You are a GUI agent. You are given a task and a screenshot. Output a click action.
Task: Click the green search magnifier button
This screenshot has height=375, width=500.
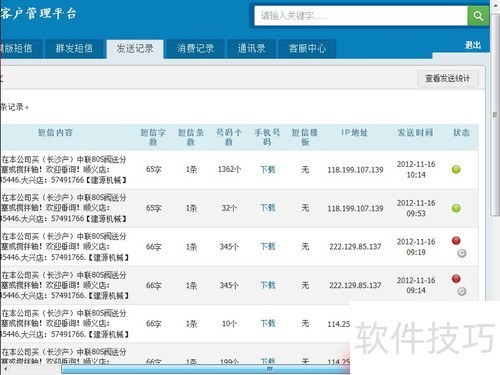[478, 16]
